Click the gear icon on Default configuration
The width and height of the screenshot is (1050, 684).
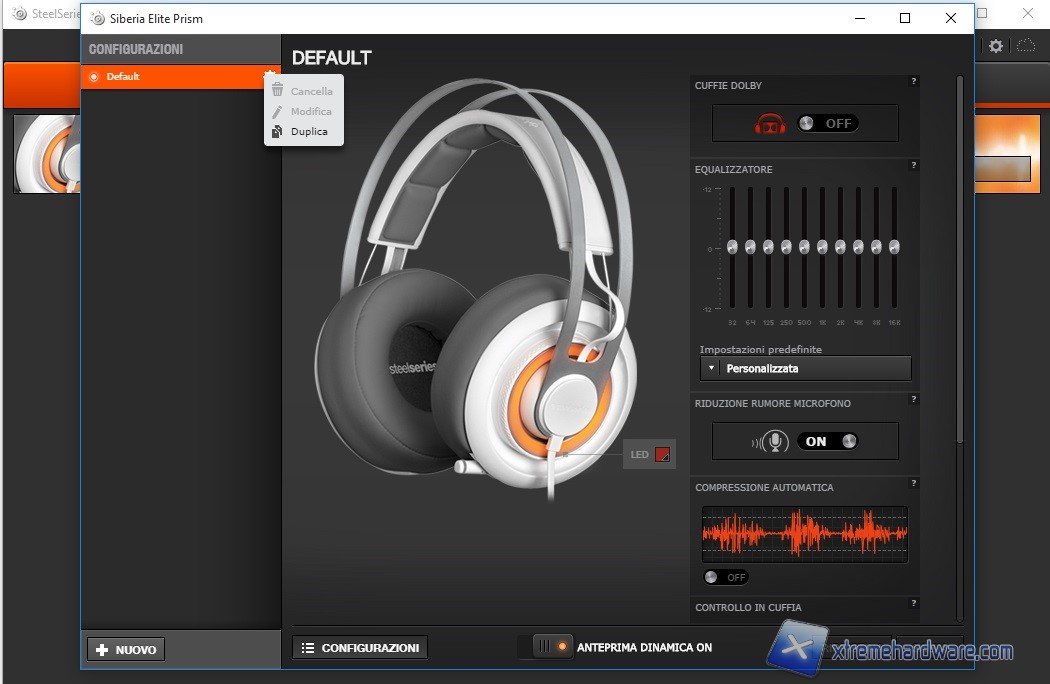(x=268, y=76)
